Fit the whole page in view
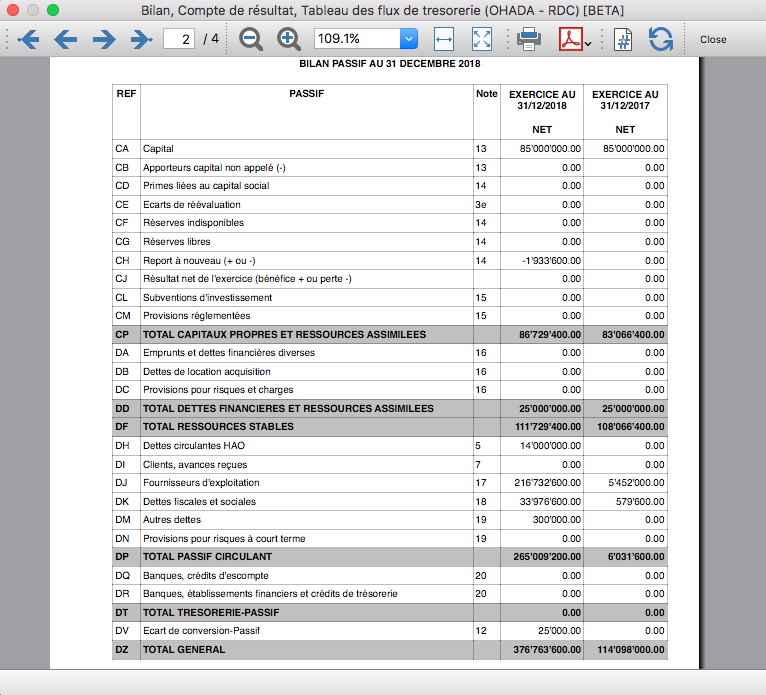The height and width of the screenshot is (695, 766). tap(482, 39)
